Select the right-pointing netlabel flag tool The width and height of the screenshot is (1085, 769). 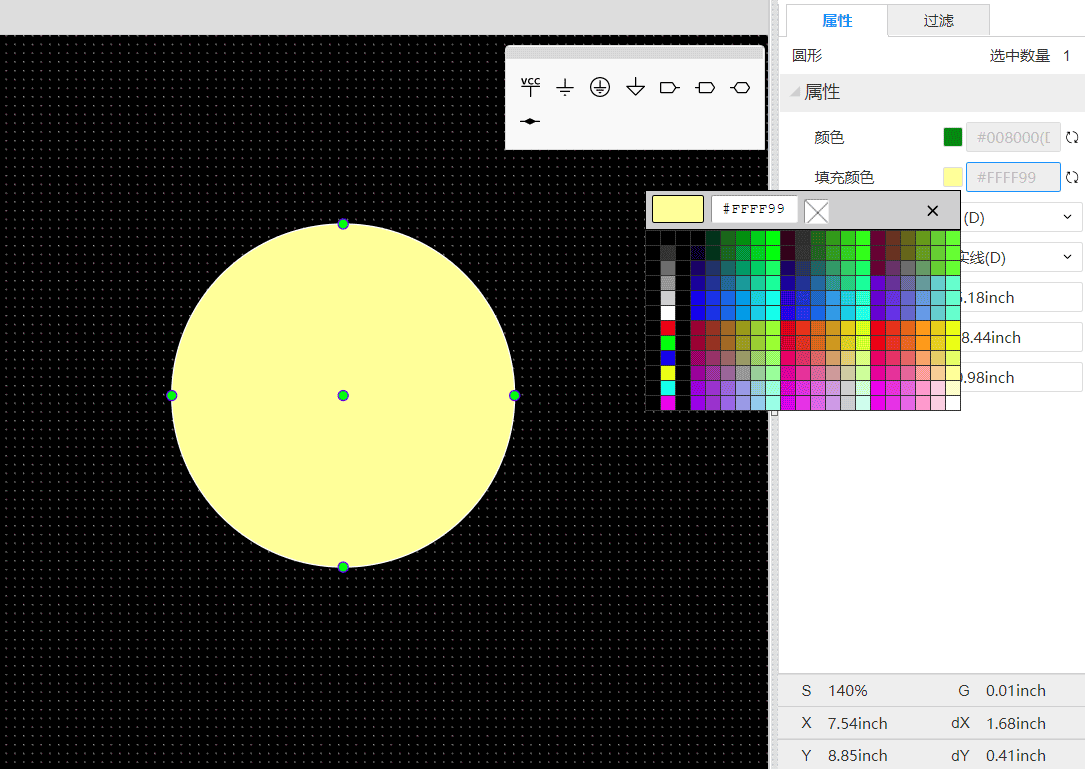(x=670, y=87)
